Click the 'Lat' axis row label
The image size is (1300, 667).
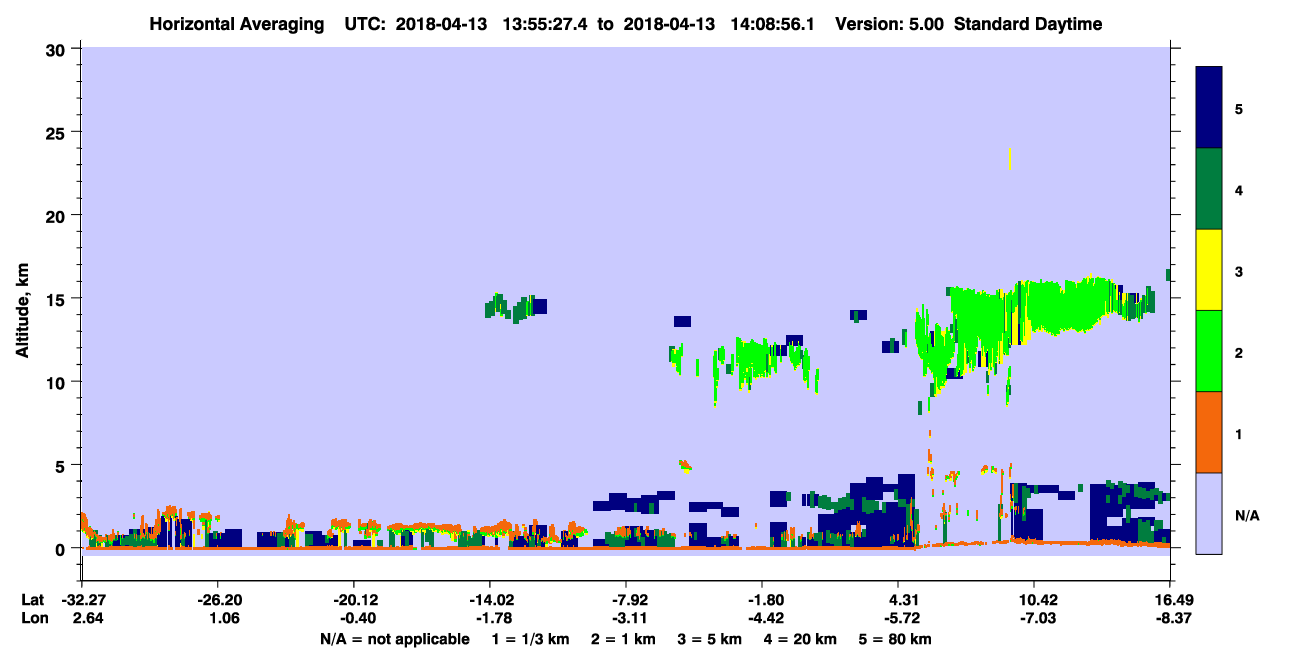32,600
